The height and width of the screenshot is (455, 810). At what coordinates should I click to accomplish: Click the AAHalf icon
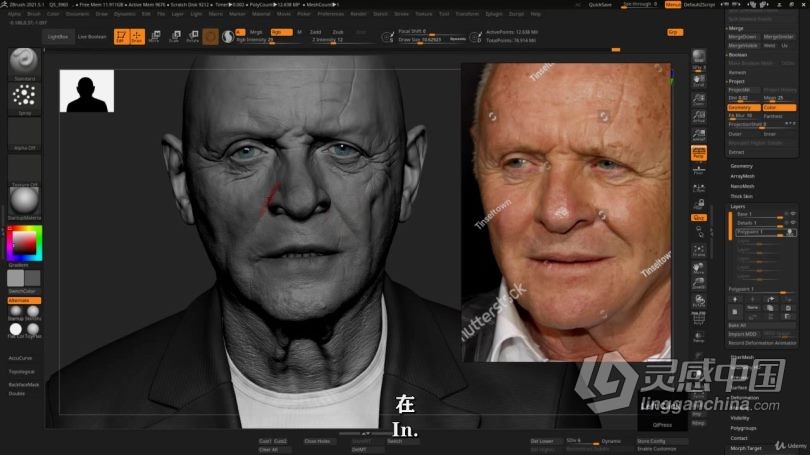(x=699, y=135)
